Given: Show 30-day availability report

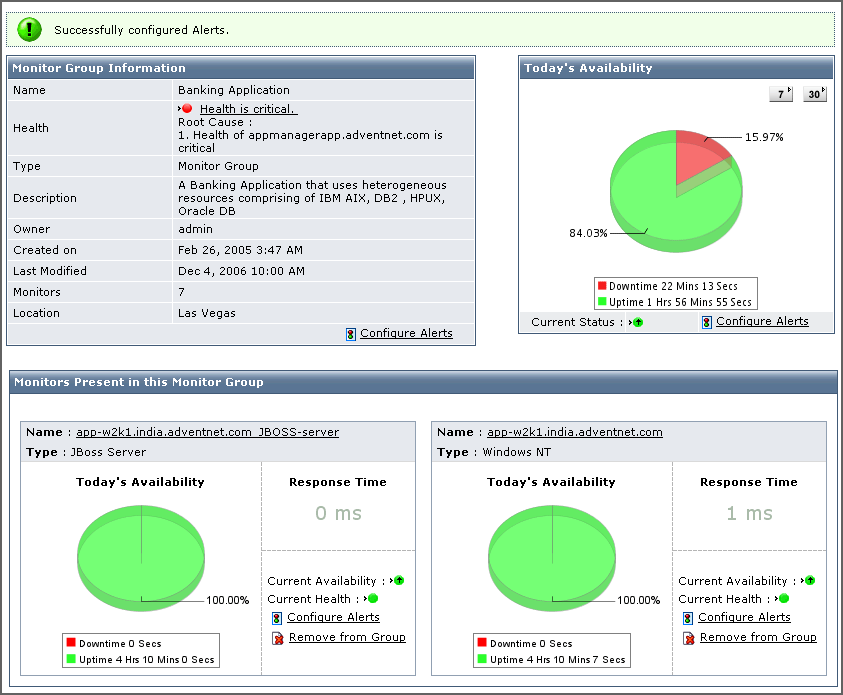Looking at the screenshot, I should [815, 94].
